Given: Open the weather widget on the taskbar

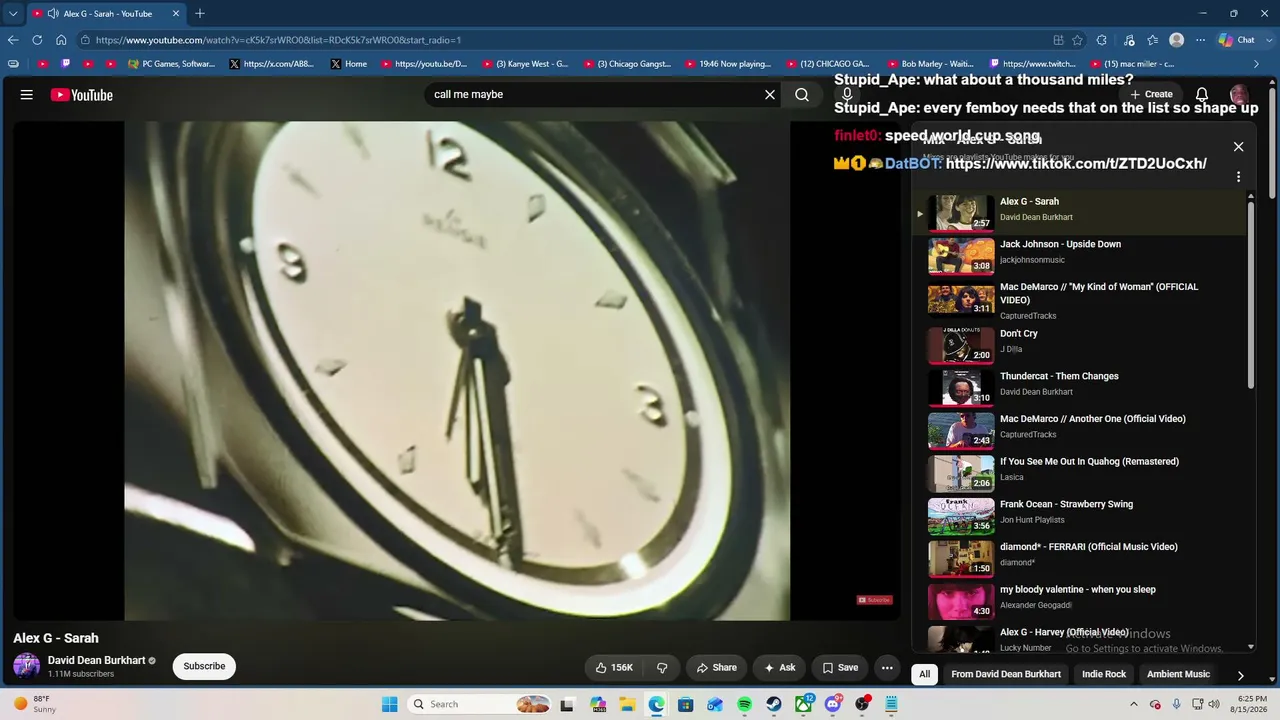Looking at the screenshot, I should click(x=35, y=704).
